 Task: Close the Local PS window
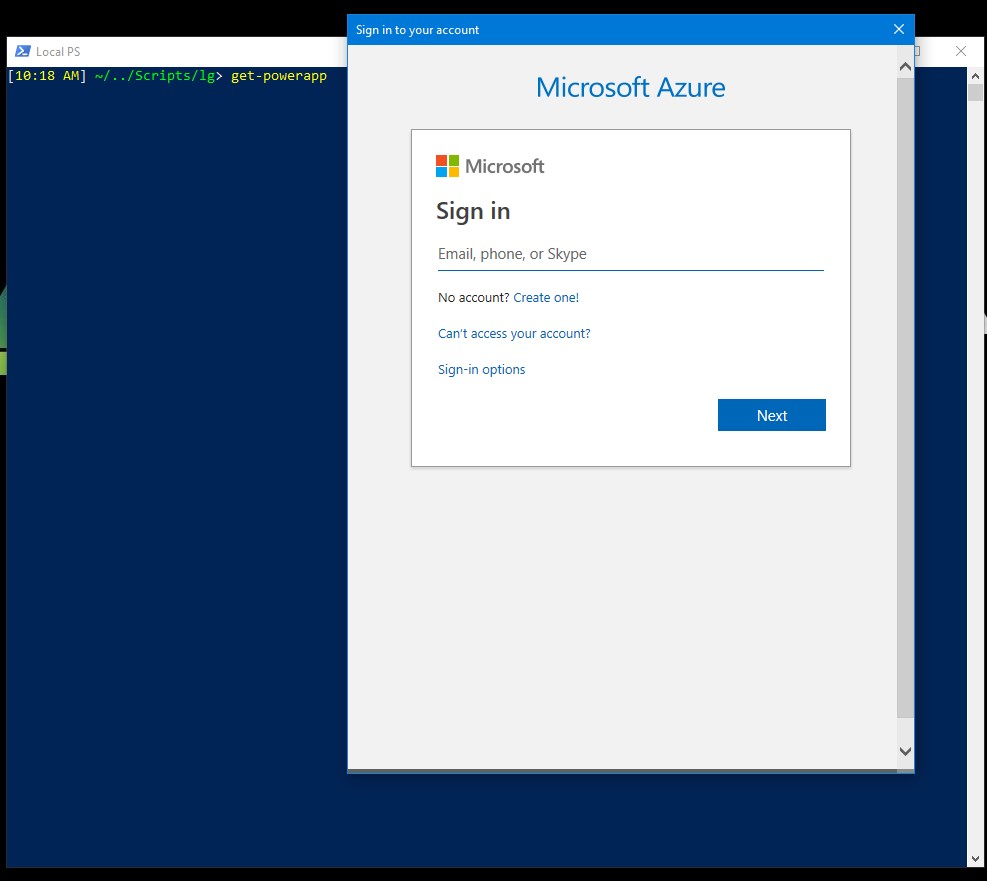961,51
